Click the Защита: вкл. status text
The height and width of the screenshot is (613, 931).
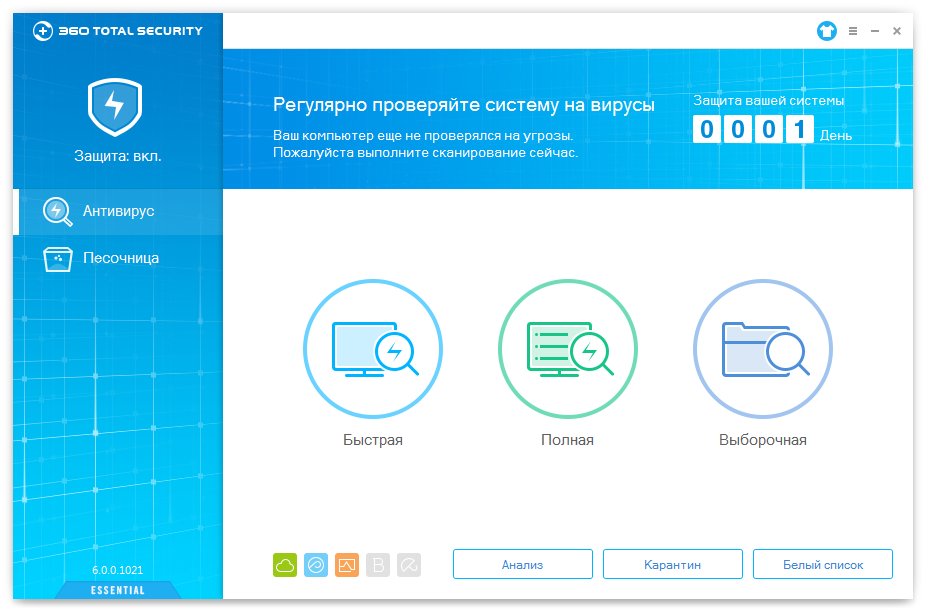point(118,156)
